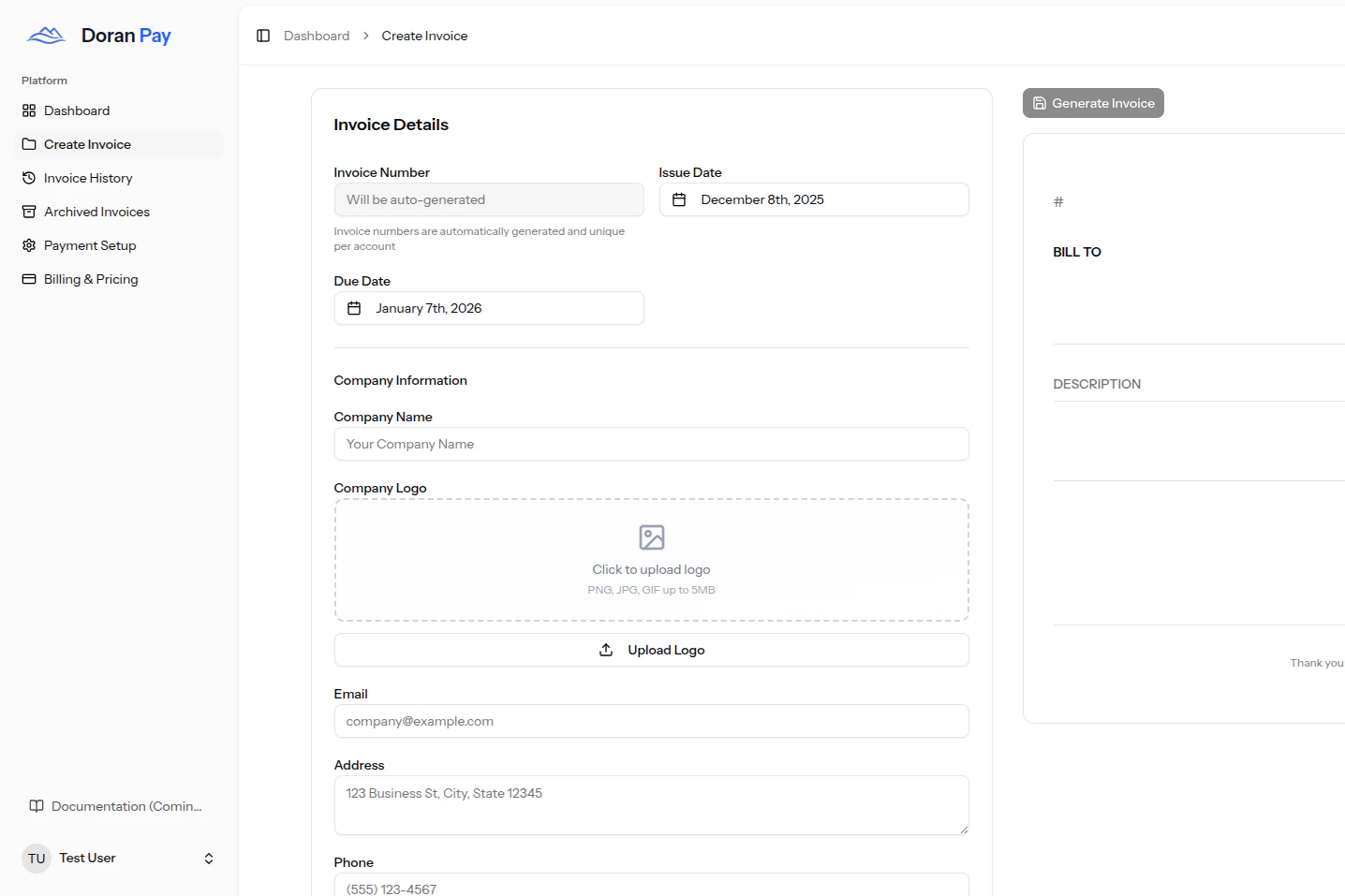Go to Dashboard via breadcrumb link
This screenshot has width=1345, height=896.
click(x=317, y=36)
